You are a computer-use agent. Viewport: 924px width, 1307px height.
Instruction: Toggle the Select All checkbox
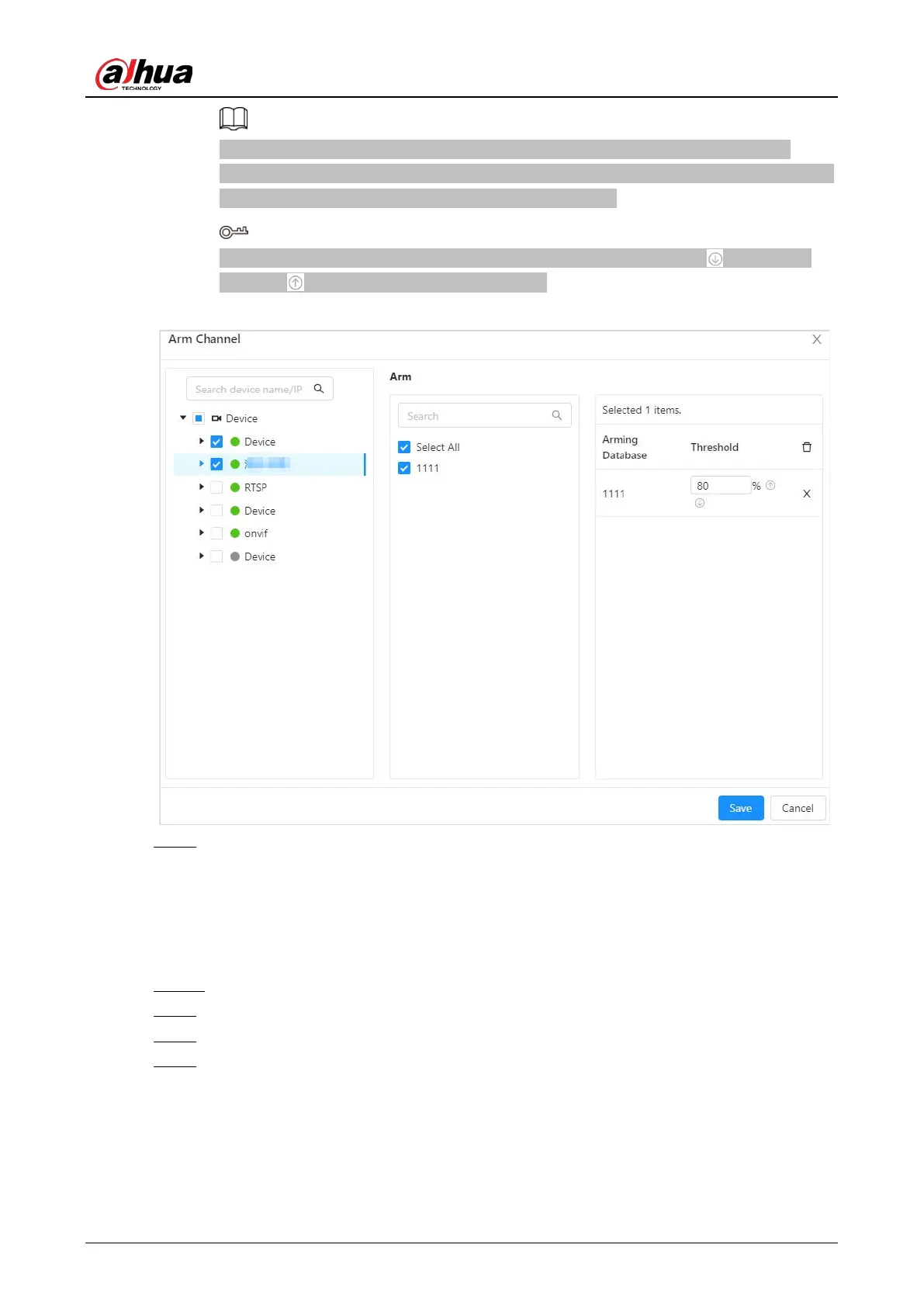[404, 447]
